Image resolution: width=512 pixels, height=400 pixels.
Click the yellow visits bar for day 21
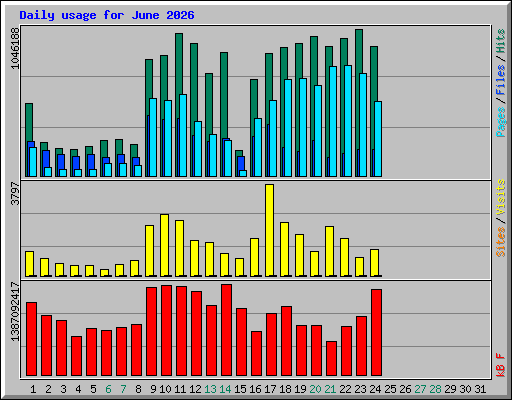[330, 251]
